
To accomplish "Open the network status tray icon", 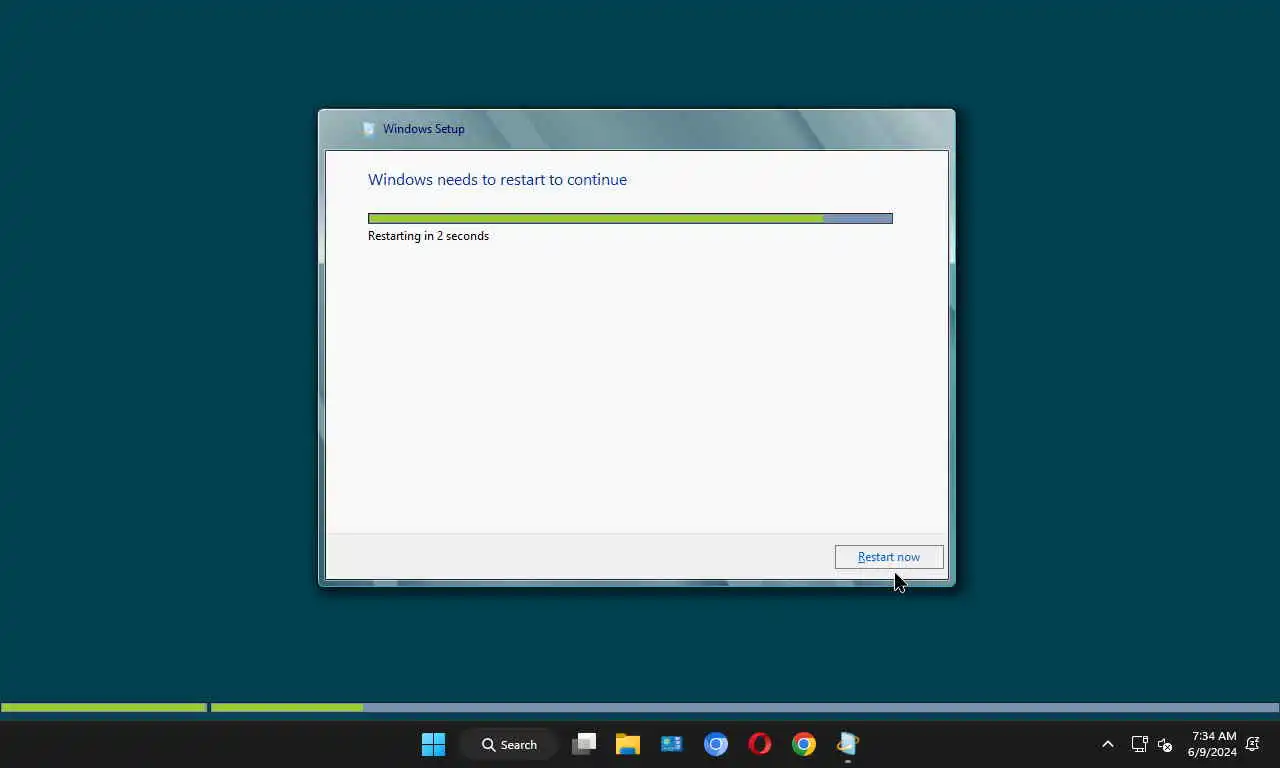I will coord(1139,744).
